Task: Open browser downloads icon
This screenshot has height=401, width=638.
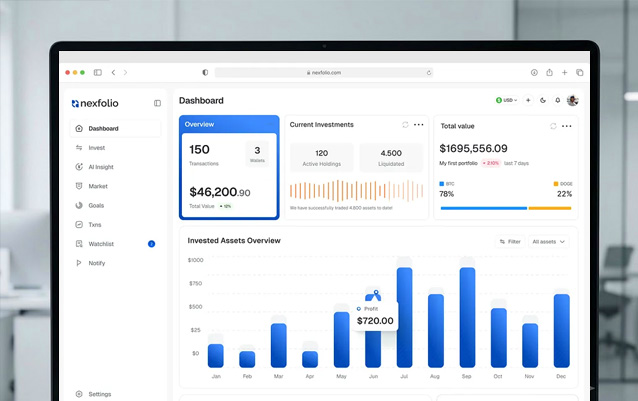Action: tap(534, 72)
